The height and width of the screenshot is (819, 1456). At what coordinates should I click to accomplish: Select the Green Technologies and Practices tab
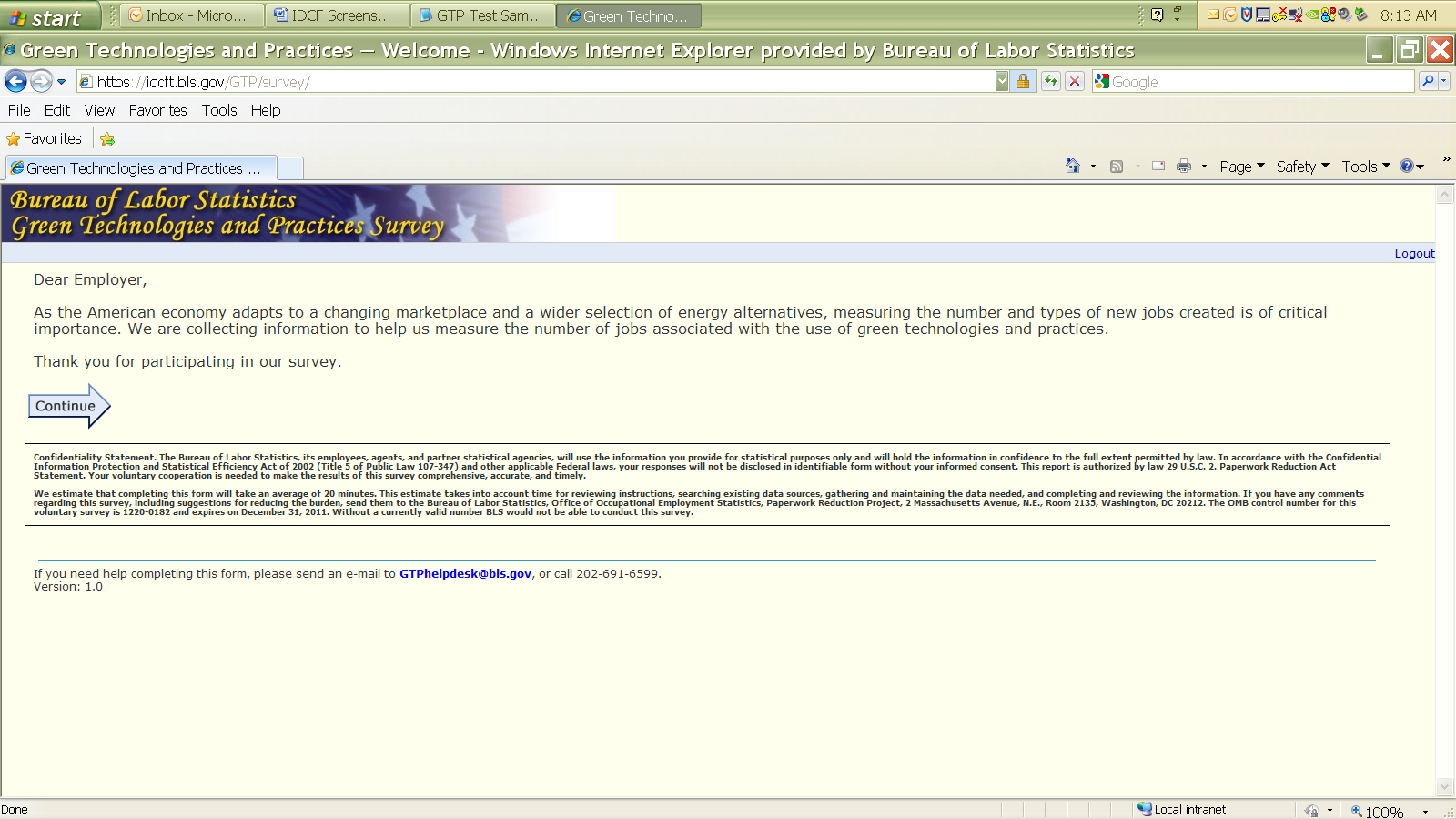[141, 168]
